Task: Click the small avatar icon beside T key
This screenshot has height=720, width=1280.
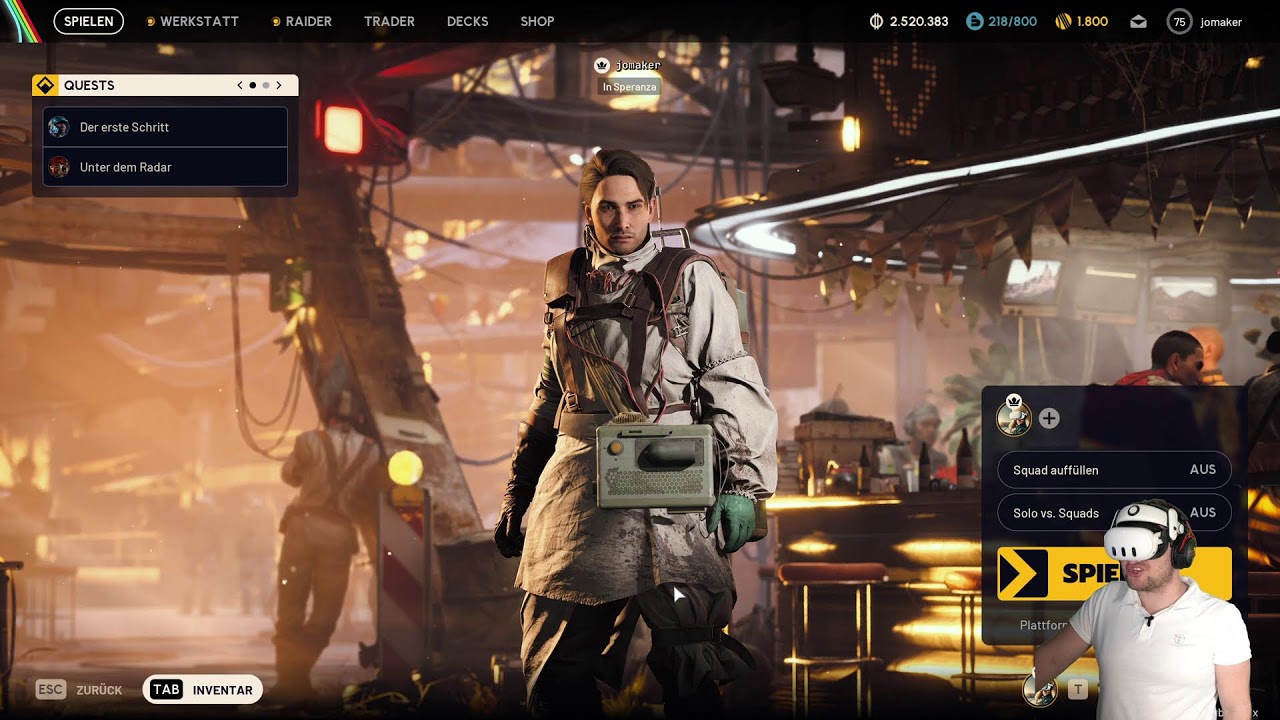Action: point(1040,689)
